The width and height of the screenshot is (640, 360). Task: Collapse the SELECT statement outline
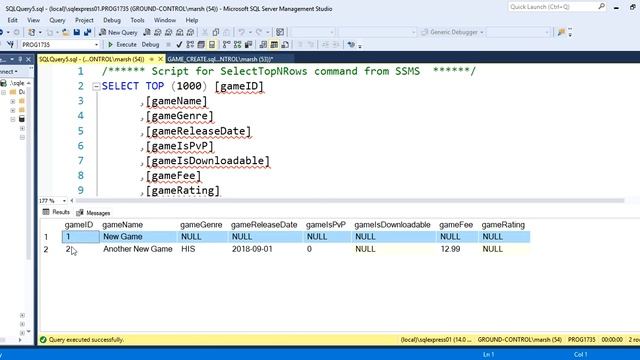click(x=96, y=86)
